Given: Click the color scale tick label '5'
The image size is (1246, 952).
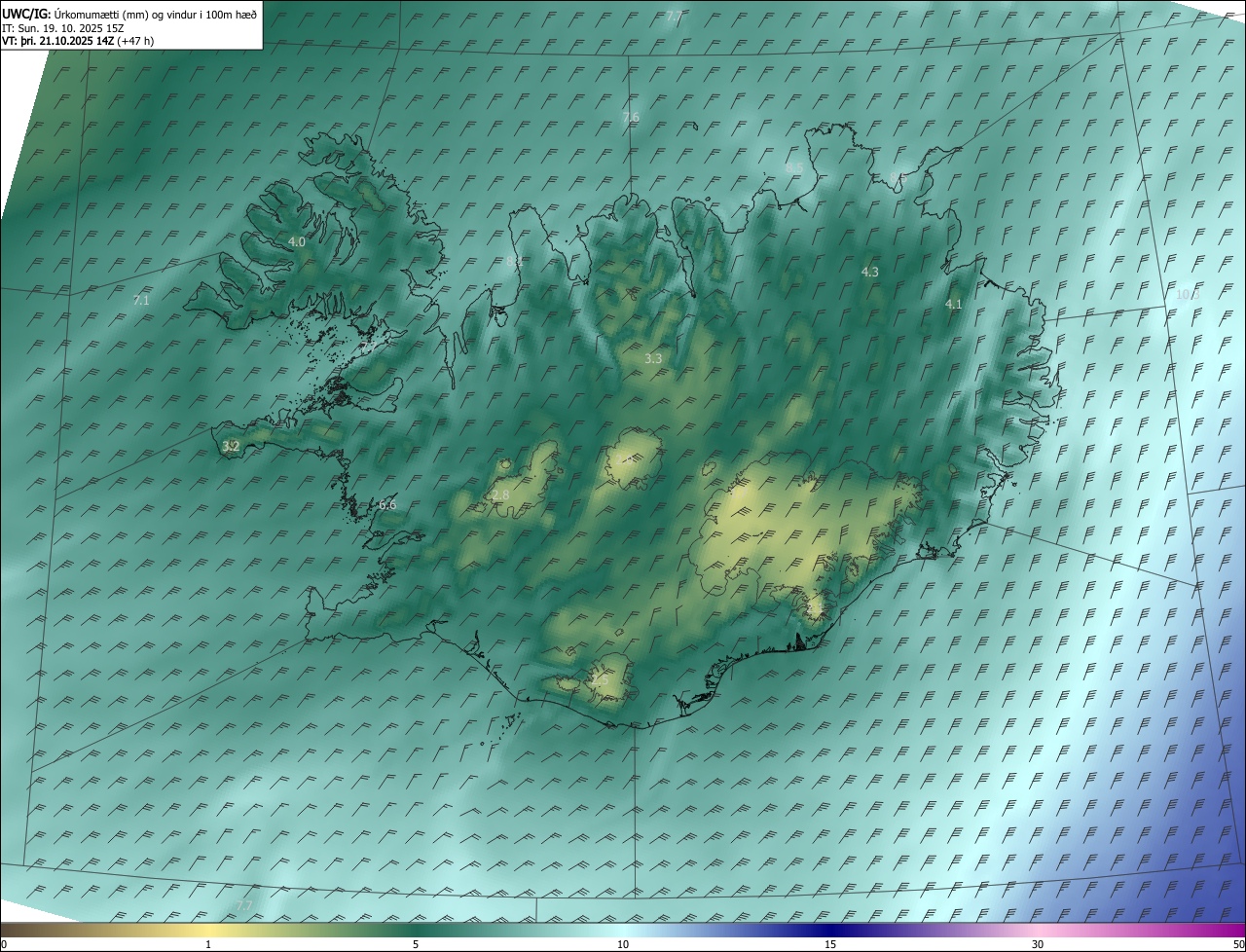Looking at the screenshot, I should tap(416, 944).
